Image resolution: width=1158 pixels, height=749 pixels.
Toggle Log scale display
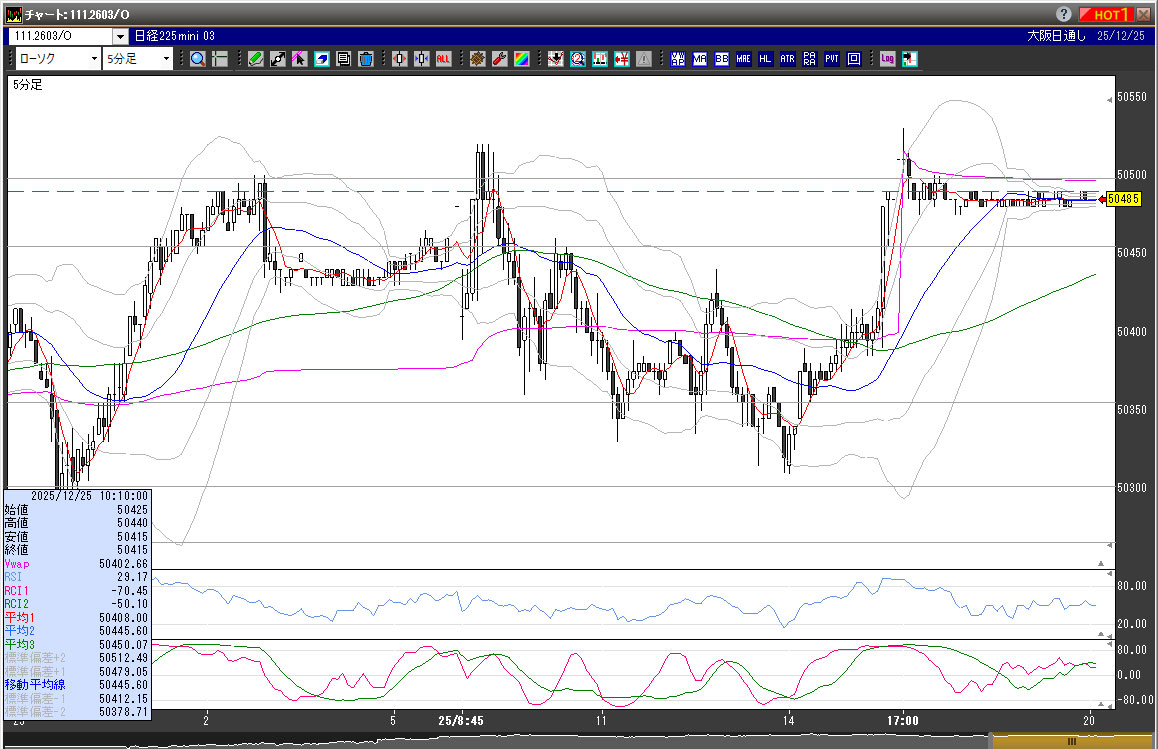tap(887, 59)
